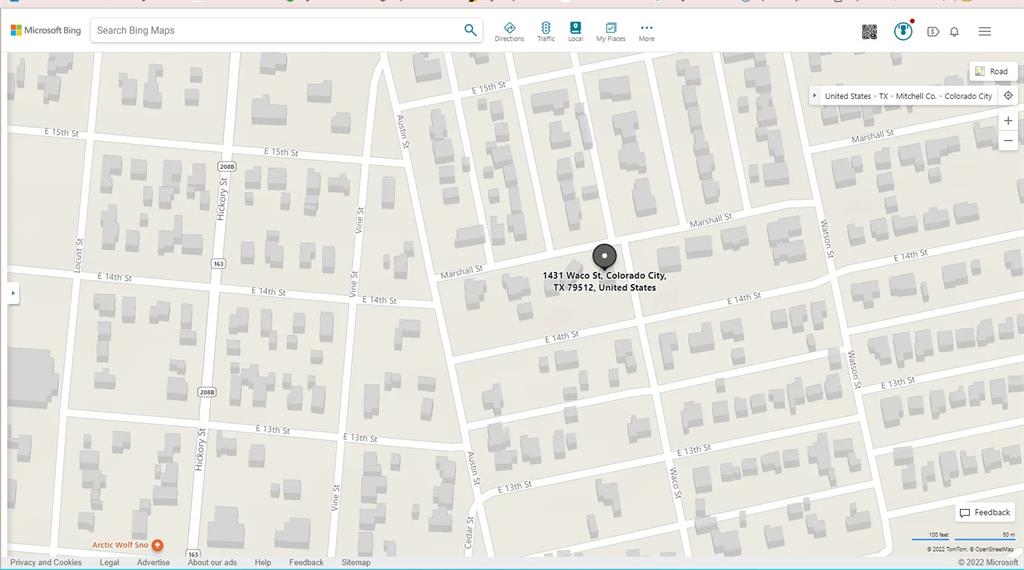
Task: Open the notifications bell
Action: (x=954, y=31)
